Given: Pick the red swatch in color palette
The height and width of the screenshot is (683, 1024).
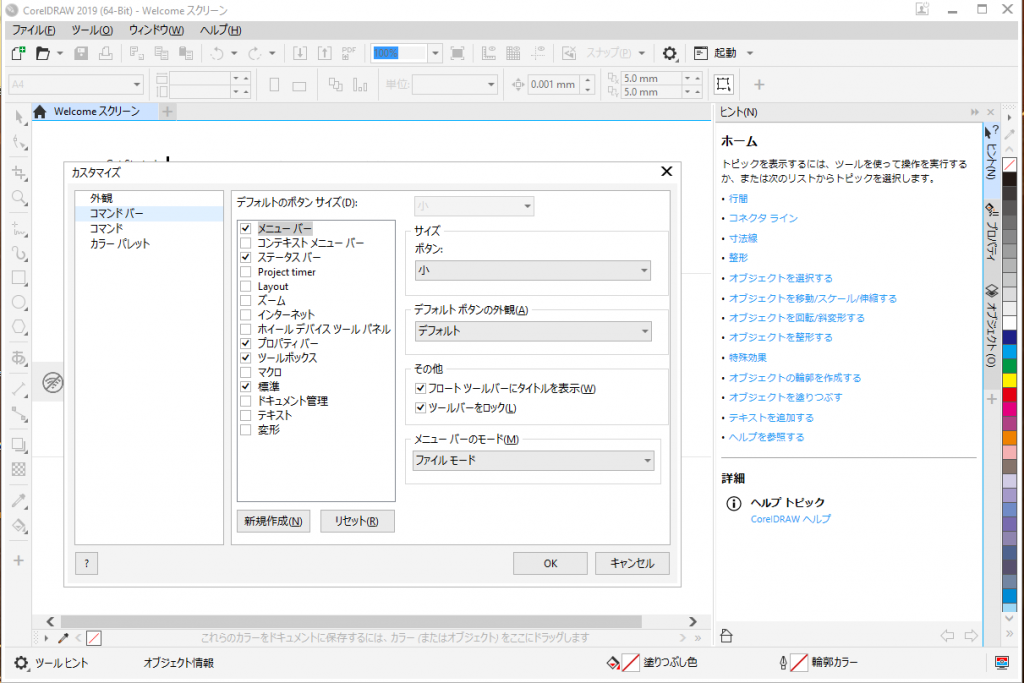Looking at the screenshot, I should [1009, 394].
